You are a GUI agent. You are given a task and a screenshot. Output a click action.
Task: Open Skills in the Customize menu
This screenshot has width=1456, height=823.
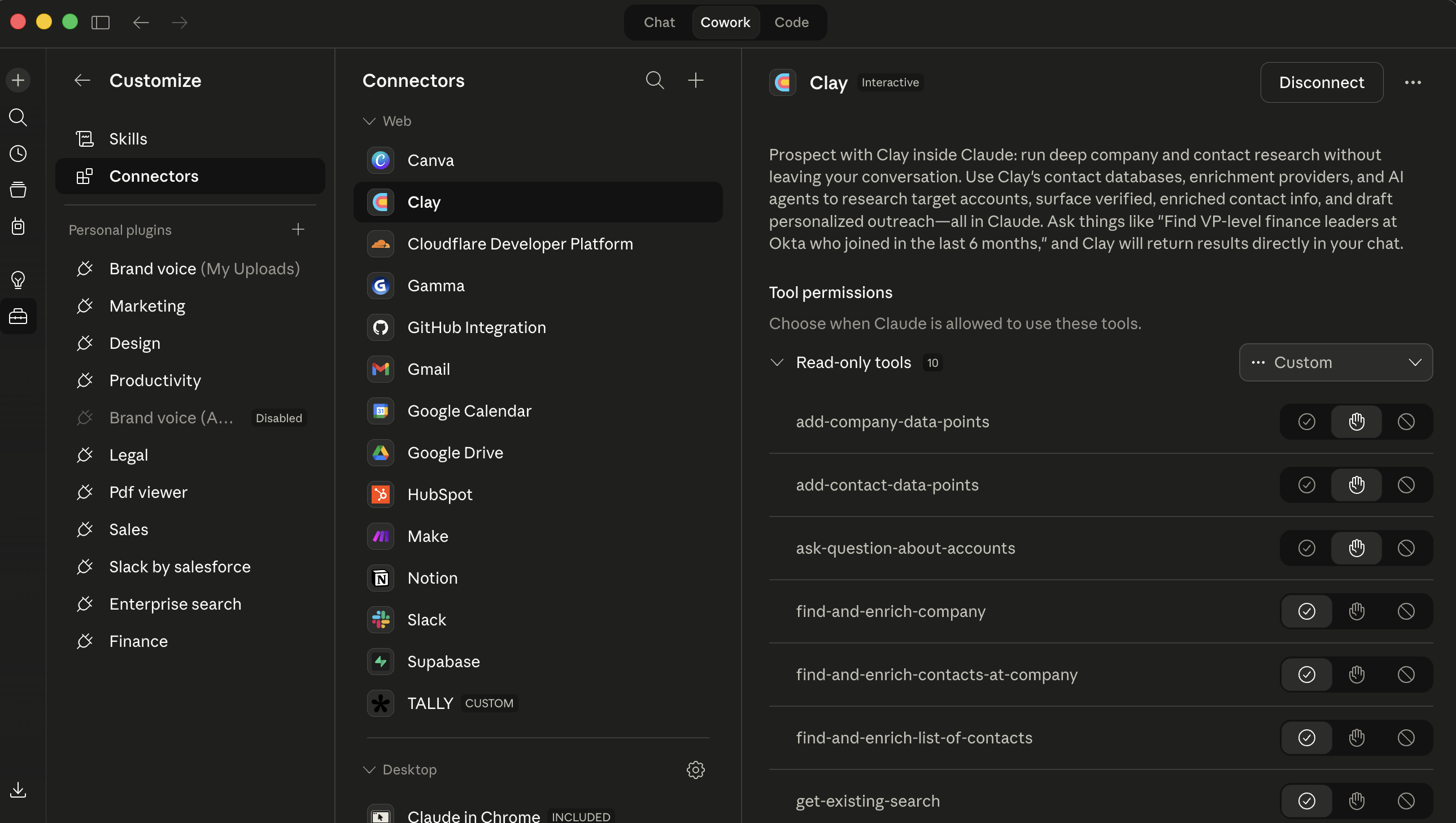(x=128, y=139)
